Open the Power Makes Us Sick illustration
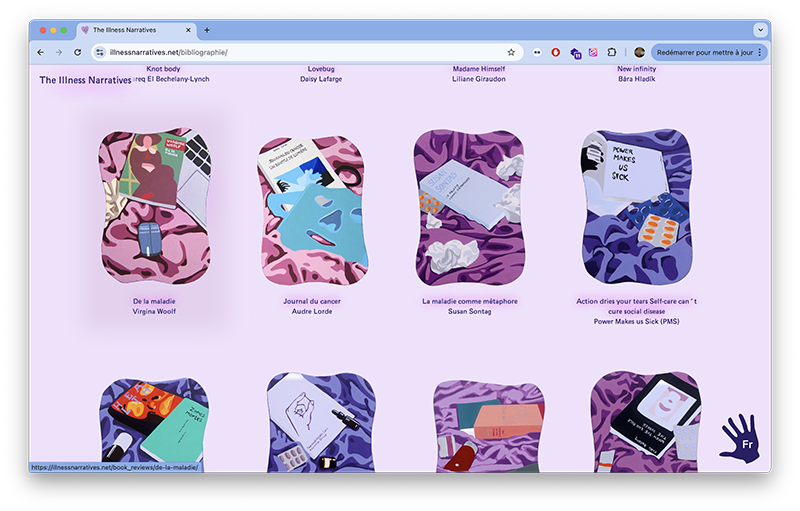The width and height of the screenshot is (800, 511). [x=637, y=207]
